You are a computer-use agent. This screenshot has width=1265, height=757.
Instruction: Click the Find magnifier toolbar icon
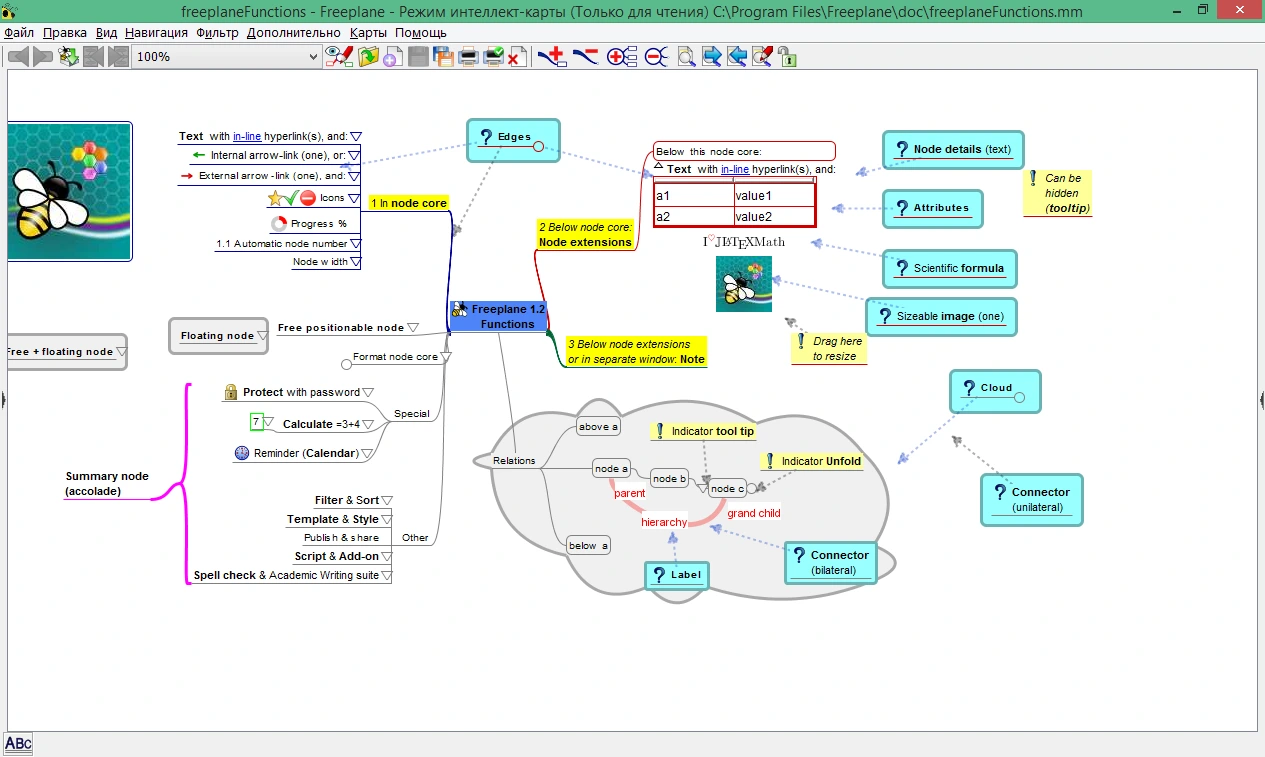(x=686, y=57)
